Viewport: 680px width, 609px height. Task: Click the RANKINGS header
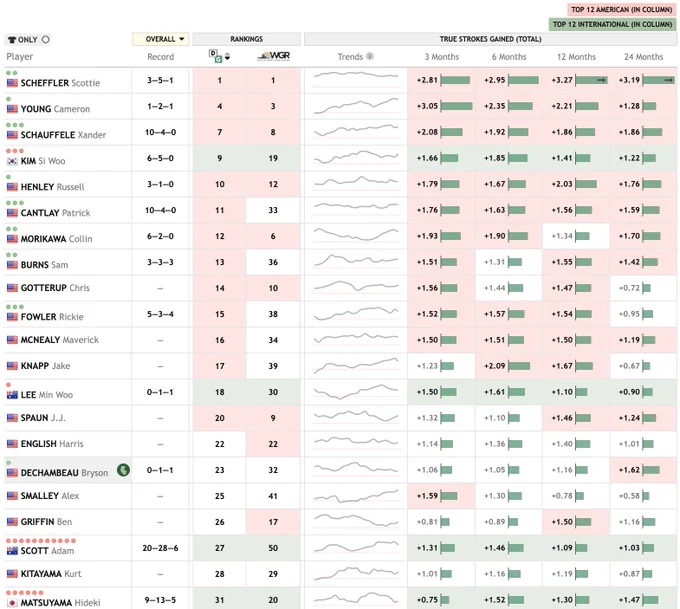[246, 39]
